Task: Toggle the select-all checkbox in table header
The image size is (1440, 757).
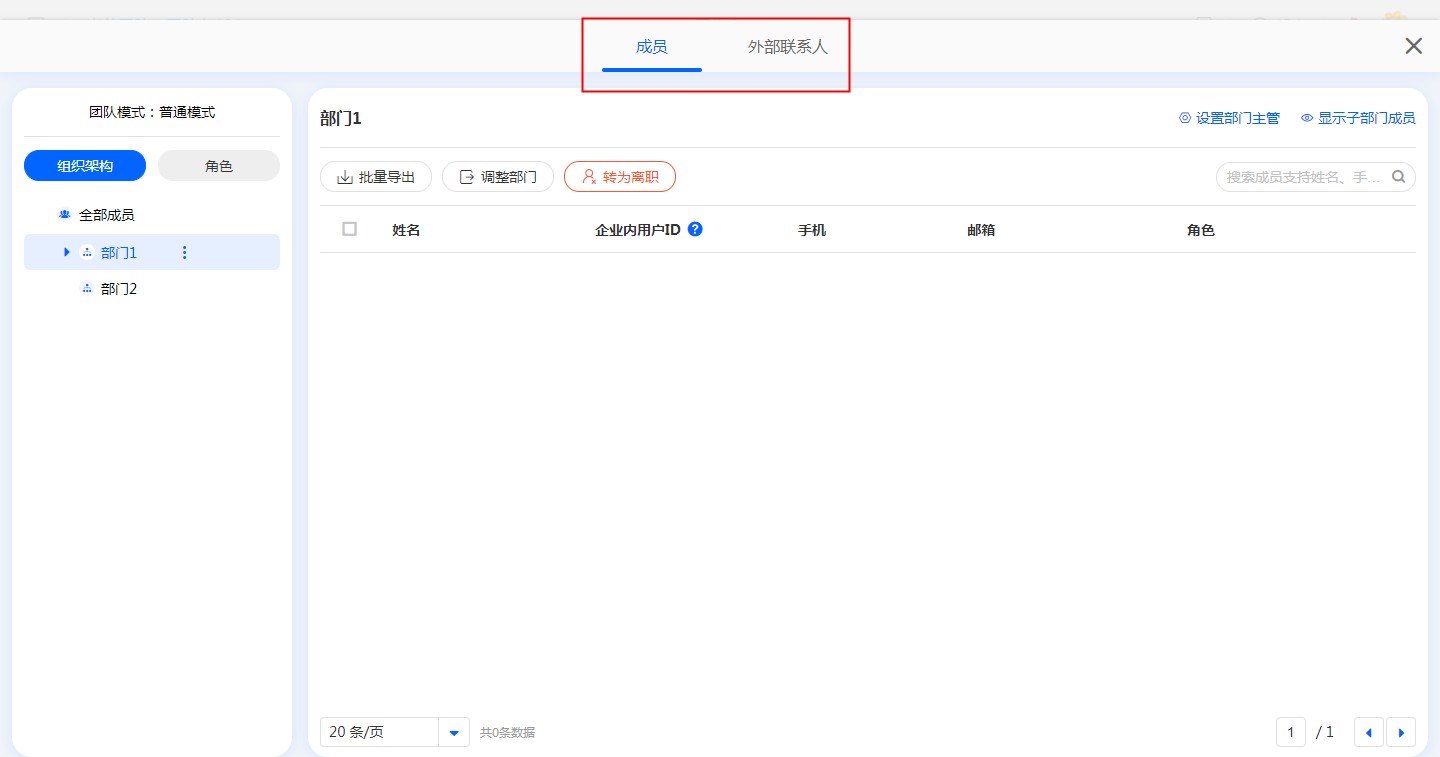Action: pos(349,229)
